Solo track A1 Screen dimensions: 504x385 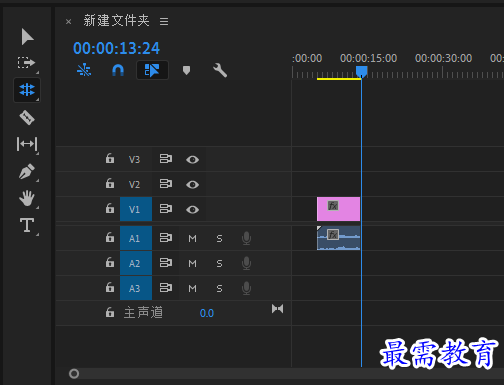219,239
